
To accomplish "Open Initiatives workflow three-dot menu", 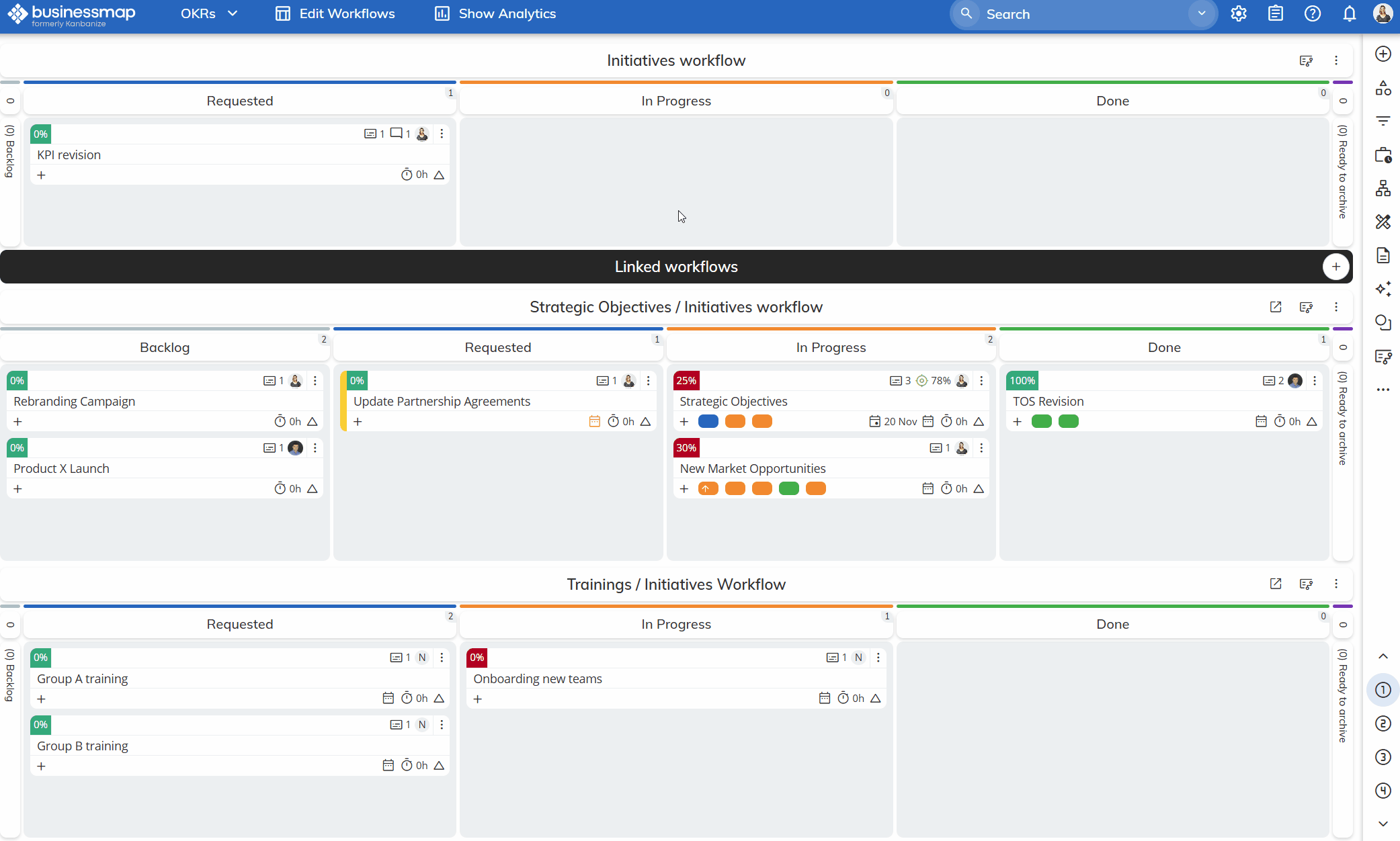I will coord(1336,60).
